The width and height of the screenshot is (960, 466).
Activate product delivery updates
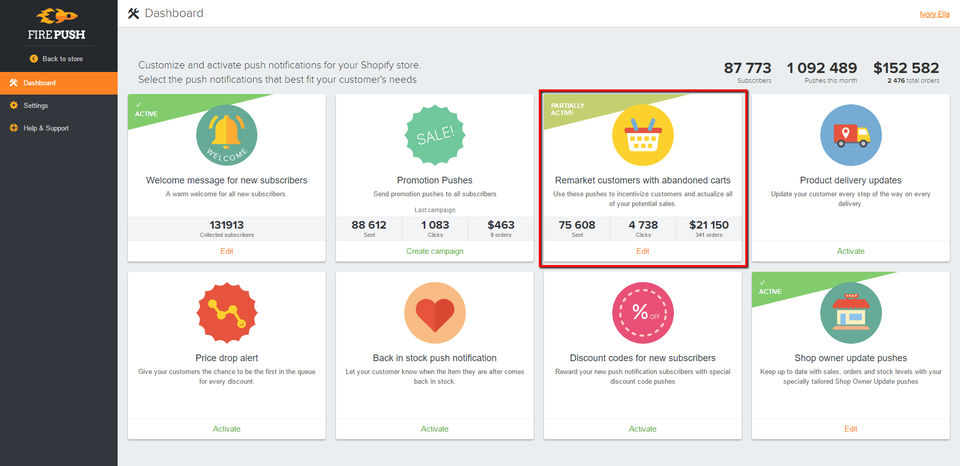(x=850, y=251)
